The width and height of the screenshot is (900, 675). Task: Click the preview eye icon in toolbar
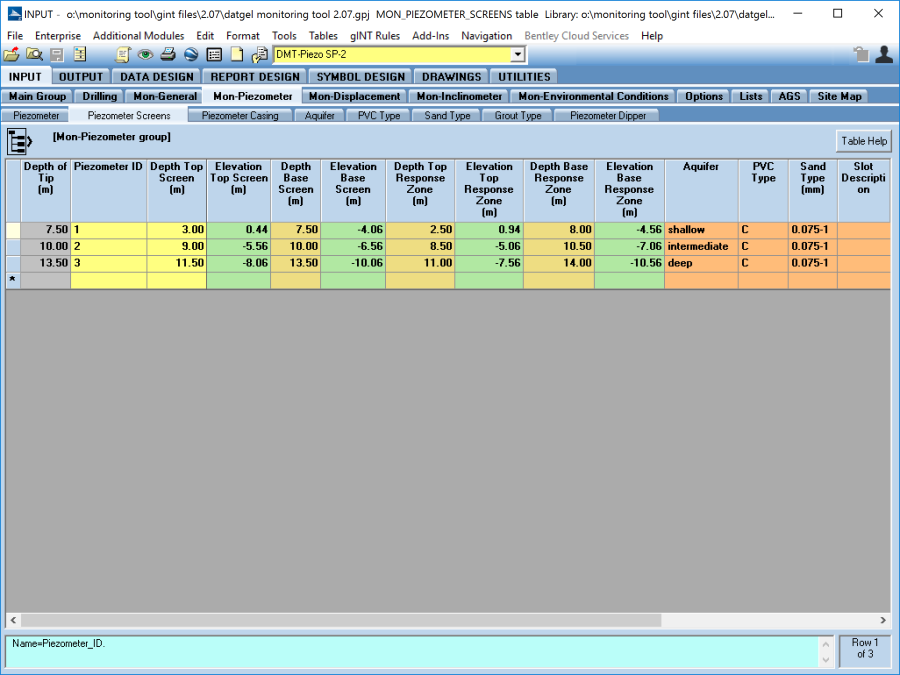146,55
